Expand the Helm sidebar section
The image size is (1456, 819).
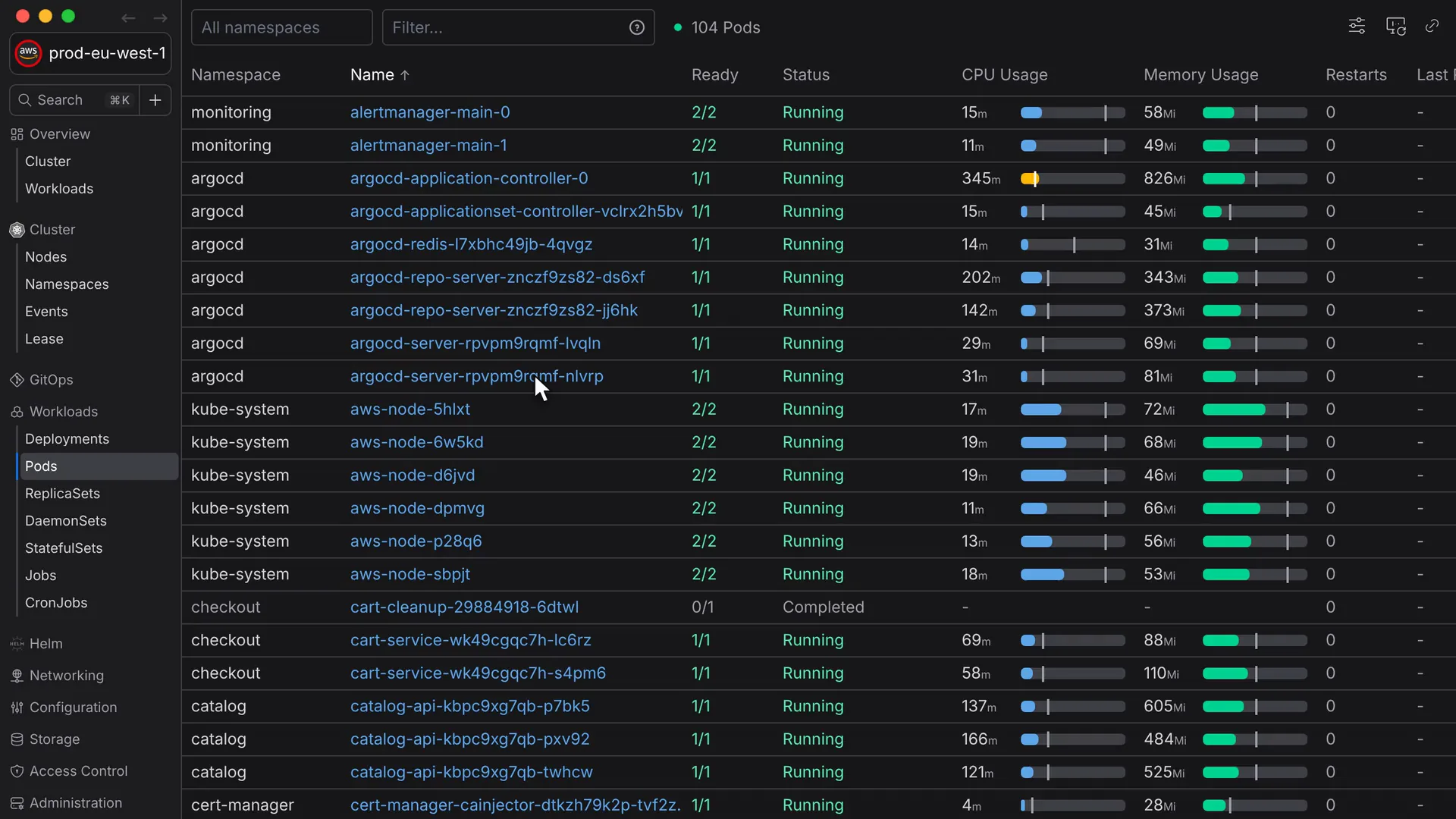point(46,644)
